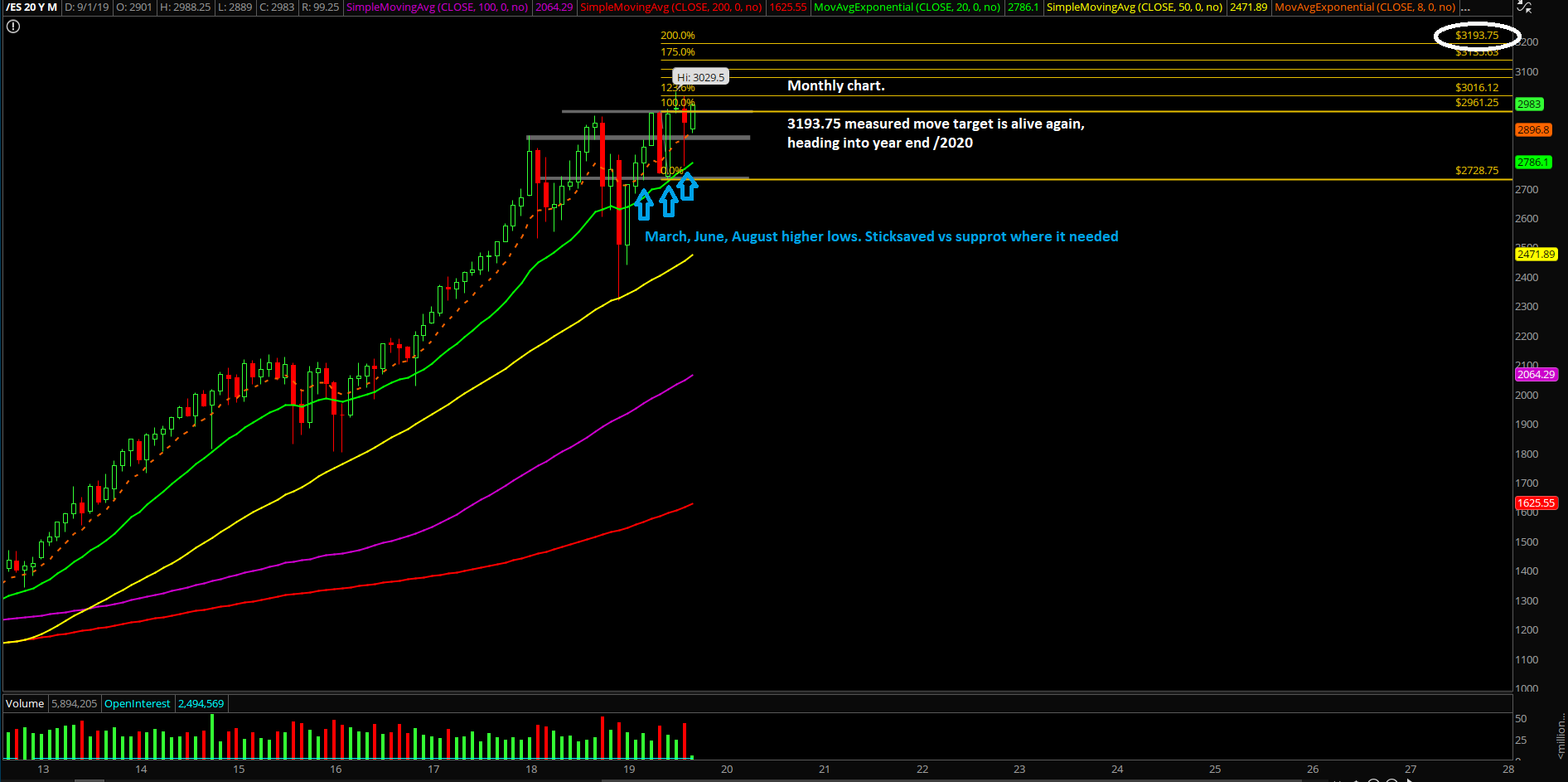
Task: Open SimpleMovingAvg 200 study label
Action: (670, 7)
